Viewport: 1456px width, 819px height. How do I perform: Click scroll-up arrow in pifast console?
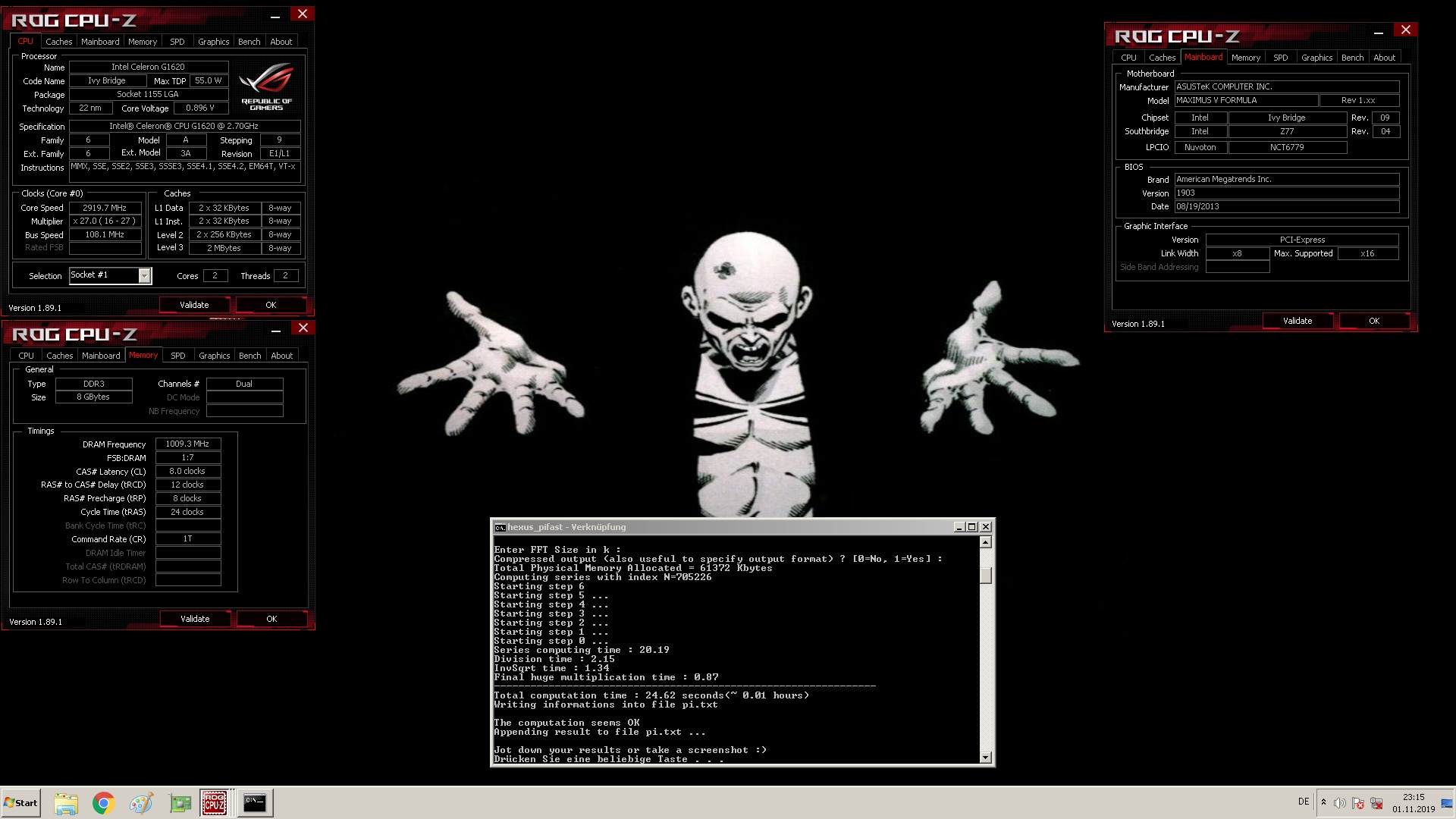coord(985,542)
